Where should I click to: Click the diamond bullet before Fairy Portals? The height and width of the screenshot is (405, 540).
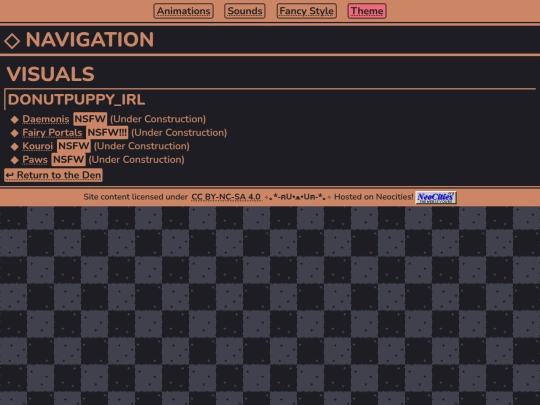point(14,133)
